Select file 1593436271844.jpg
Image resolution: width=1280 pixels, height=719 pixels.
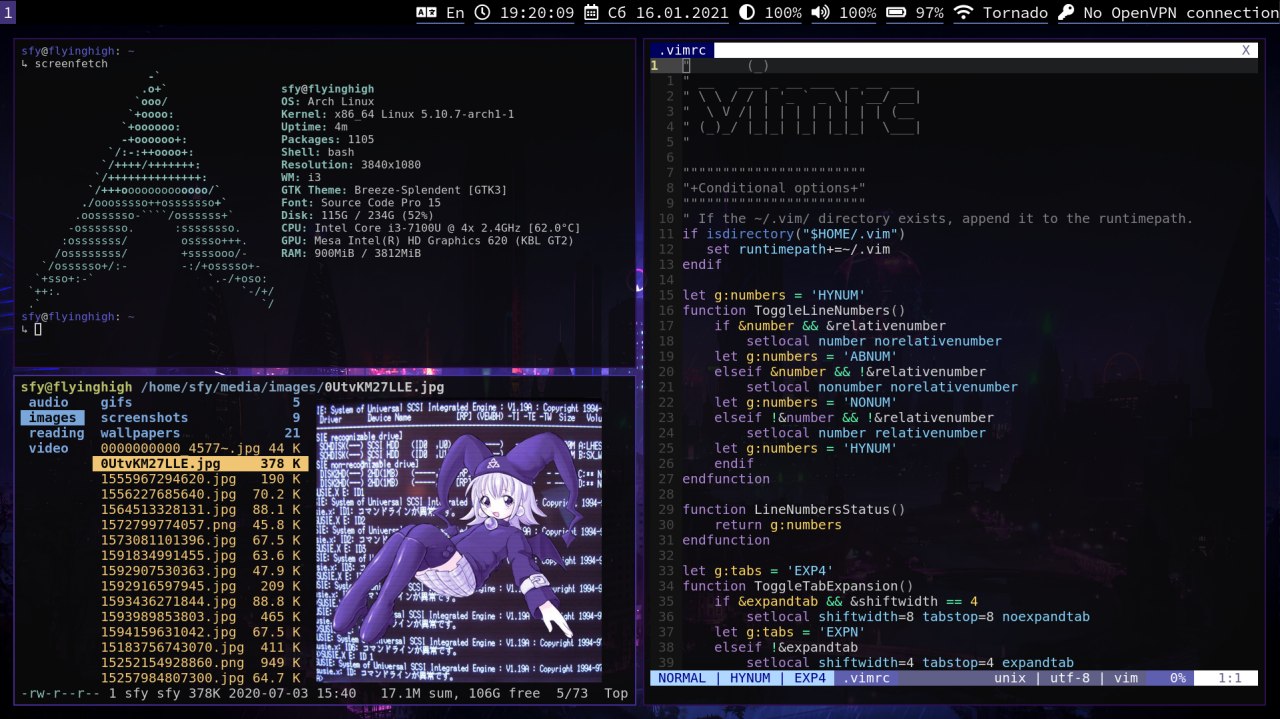[200, 602]
